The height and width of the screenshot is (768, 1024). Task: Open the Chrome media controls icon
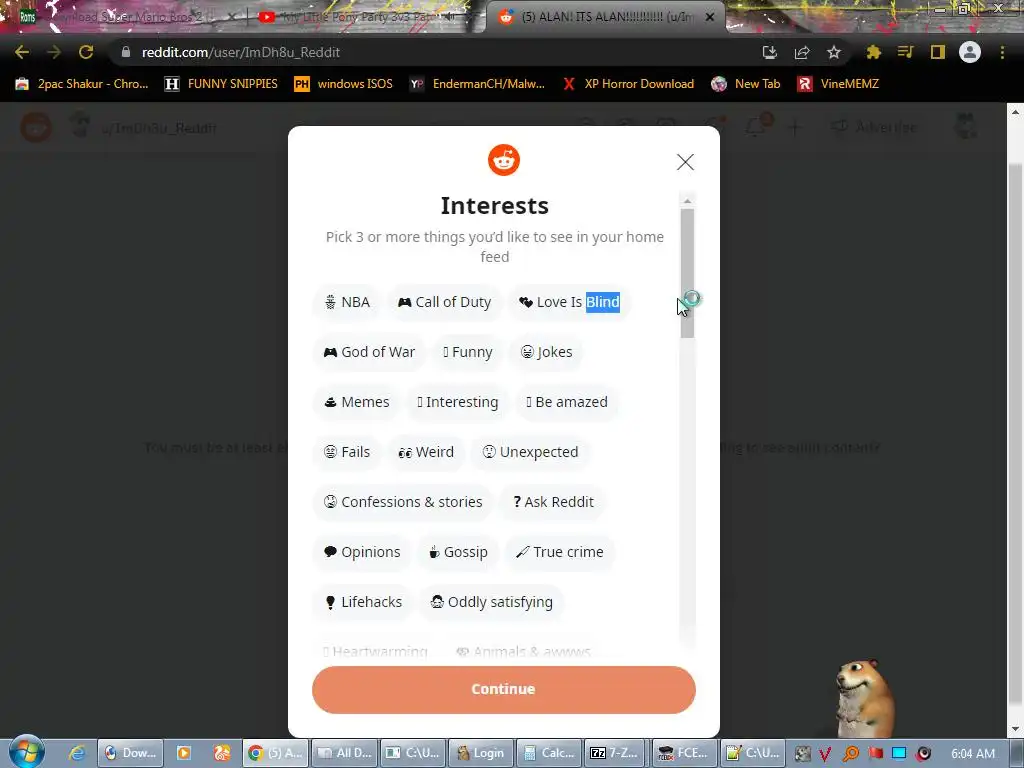pyautogui.click(x=905, y=52)
